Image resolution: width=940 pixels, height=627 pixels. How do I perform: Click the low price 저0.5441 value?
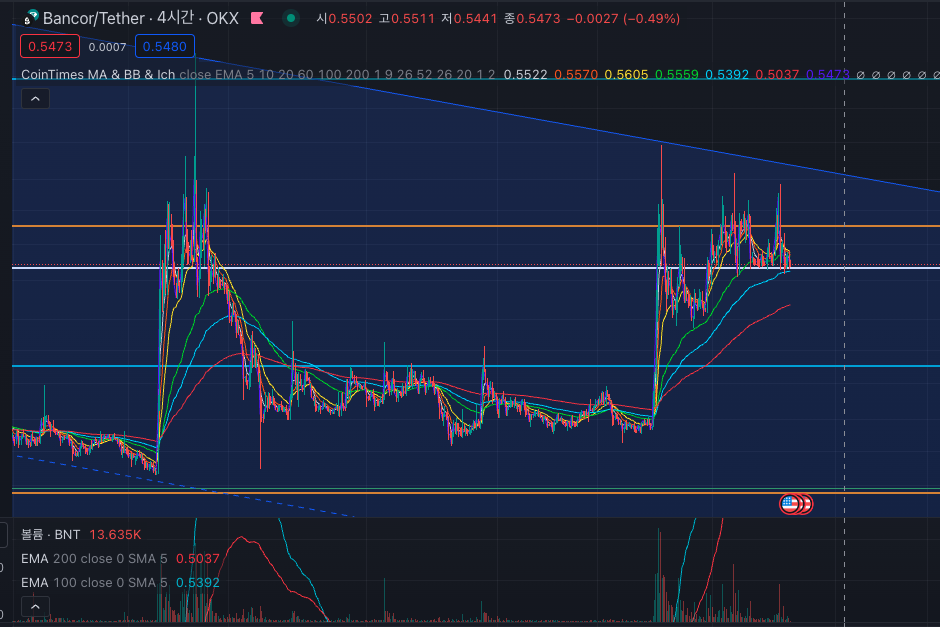[469, 19]
